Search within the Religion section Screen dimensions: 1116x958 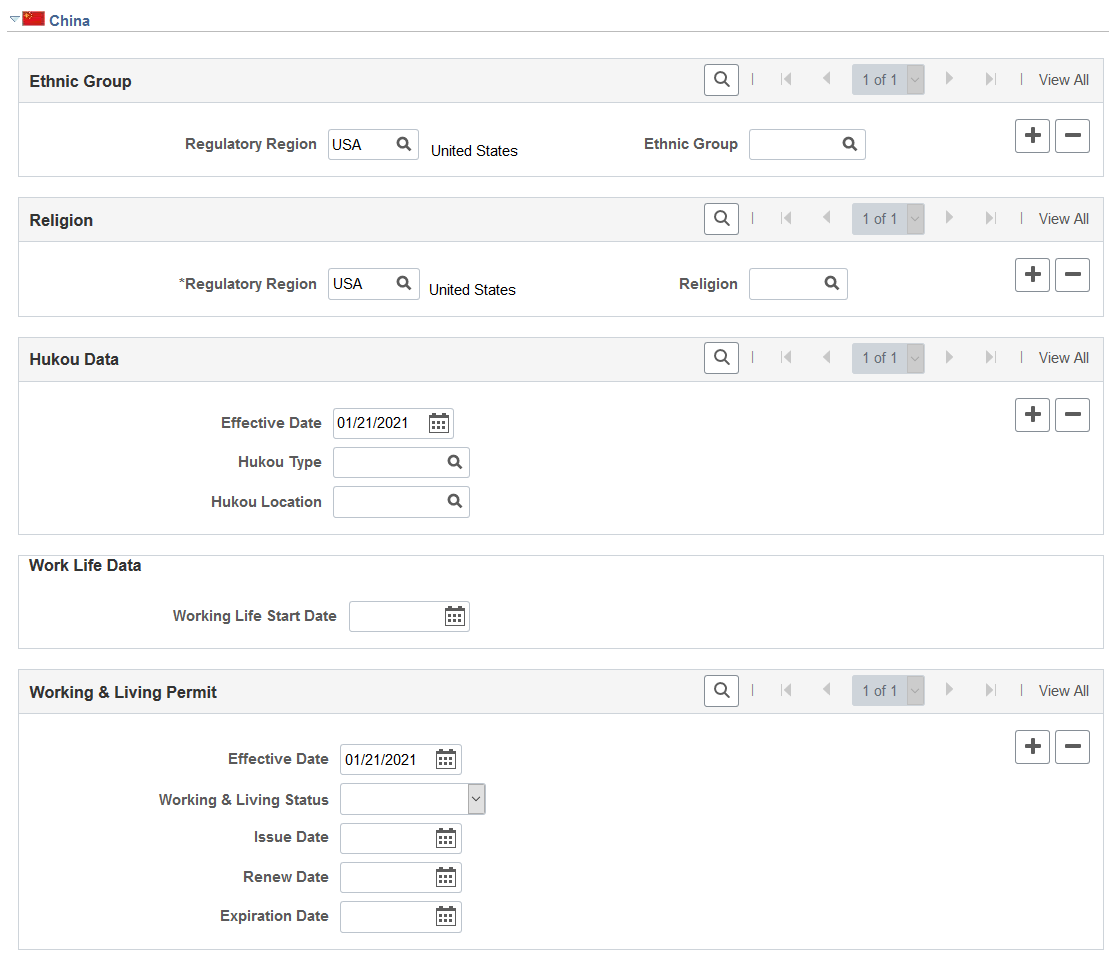click(721, 219)
